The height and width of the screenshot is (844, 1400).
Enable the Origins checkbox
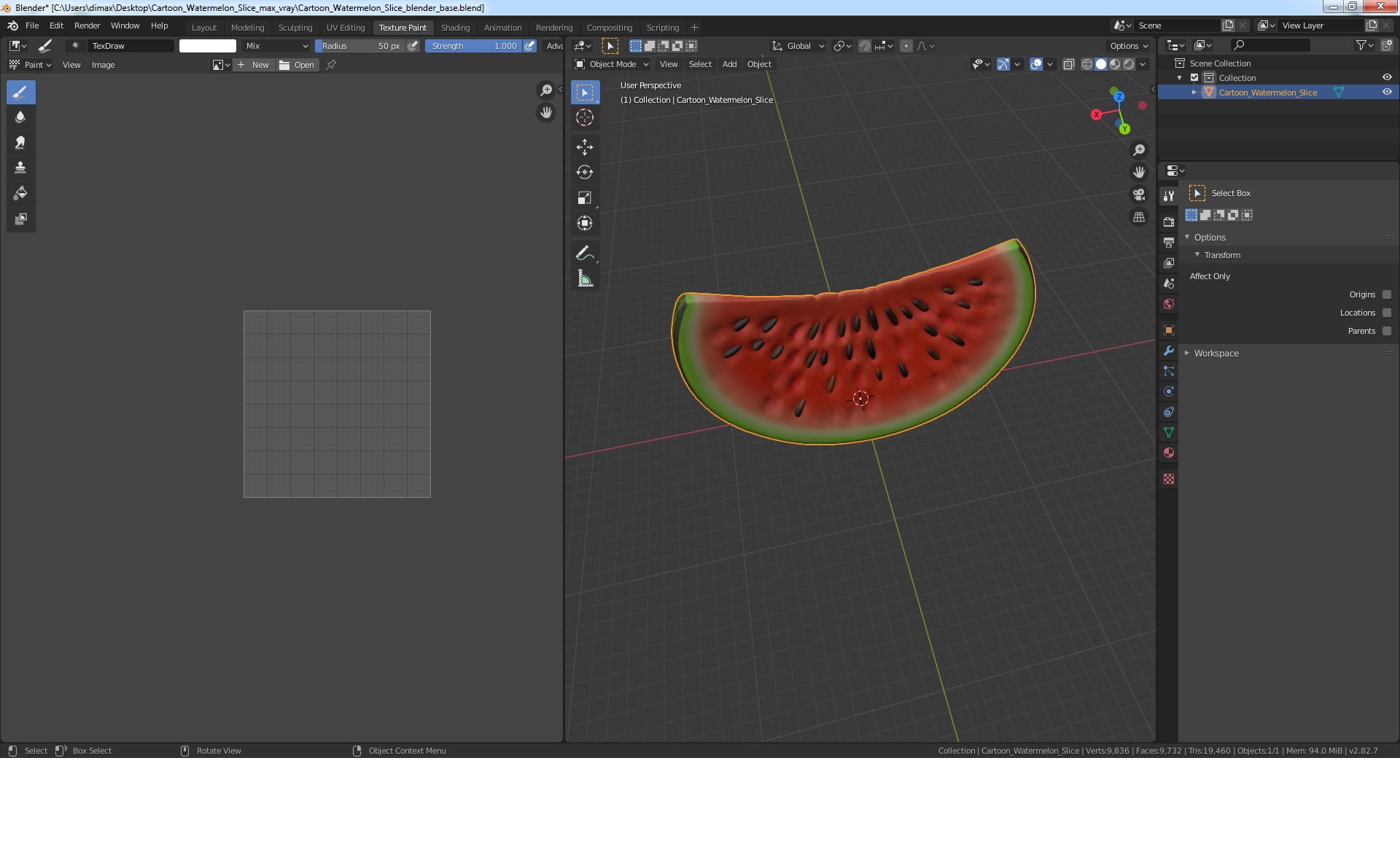pos(1387,294)
